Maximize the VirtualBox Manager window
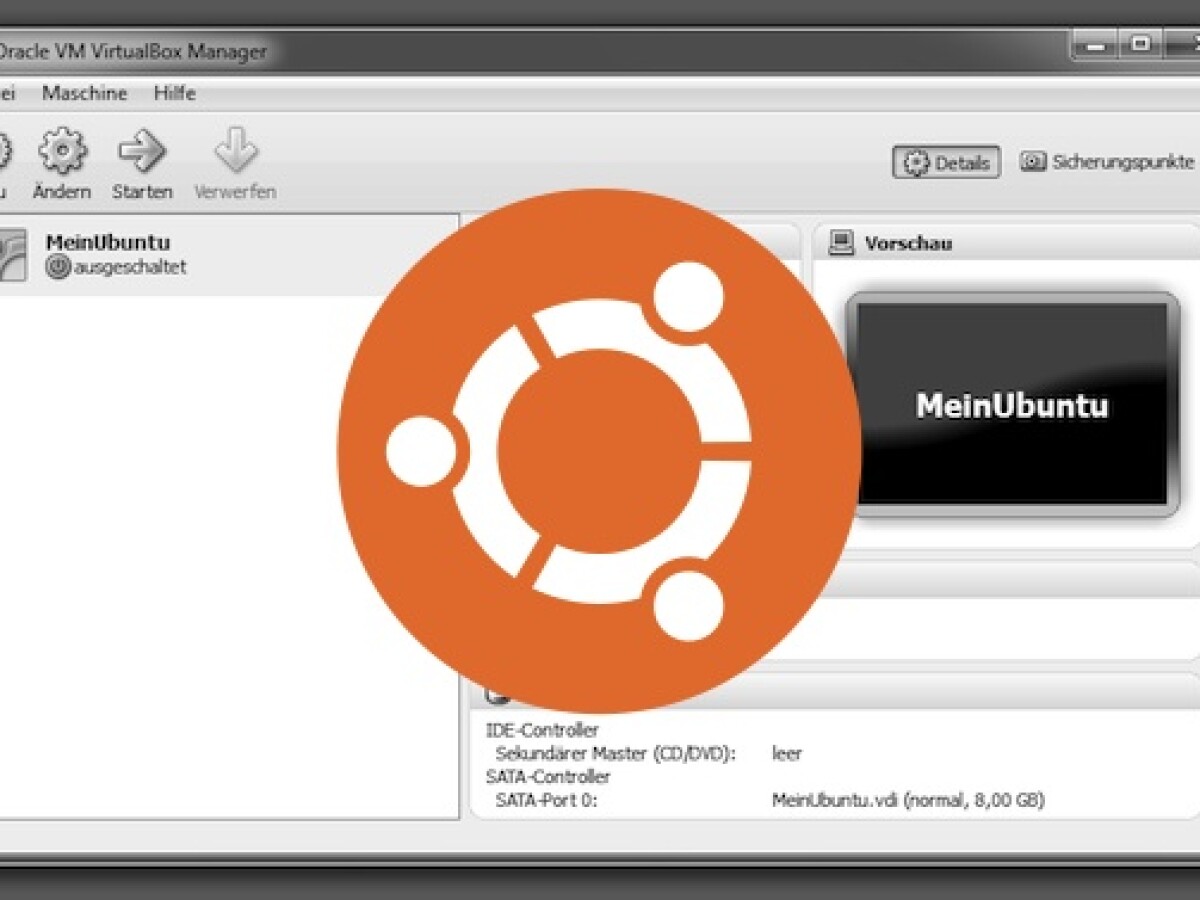1200x900 pixels. [x=1139, y=44]
